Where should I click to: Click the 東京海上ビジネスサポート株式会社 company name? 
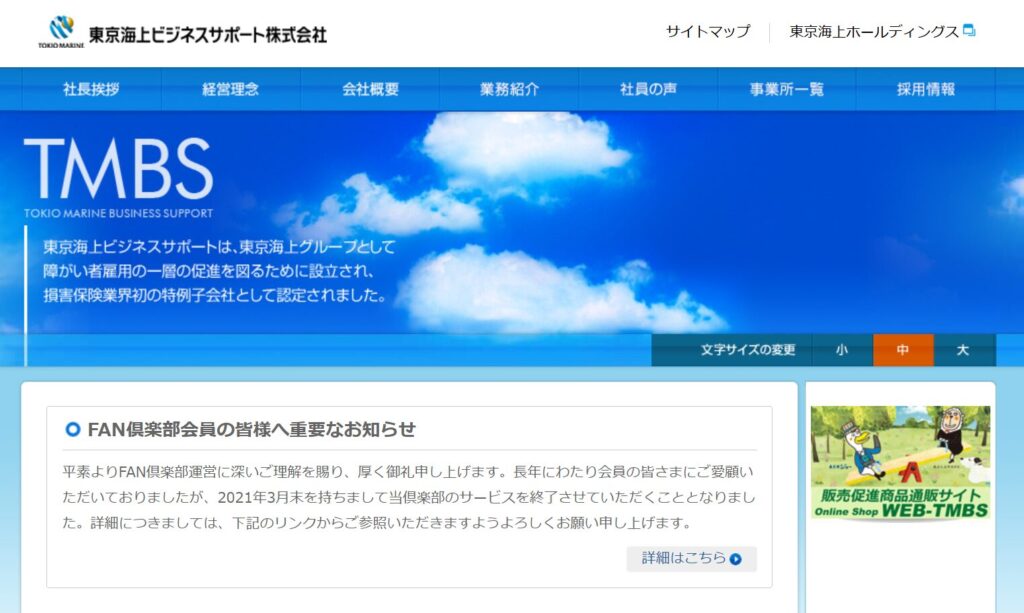pos(207,34)
